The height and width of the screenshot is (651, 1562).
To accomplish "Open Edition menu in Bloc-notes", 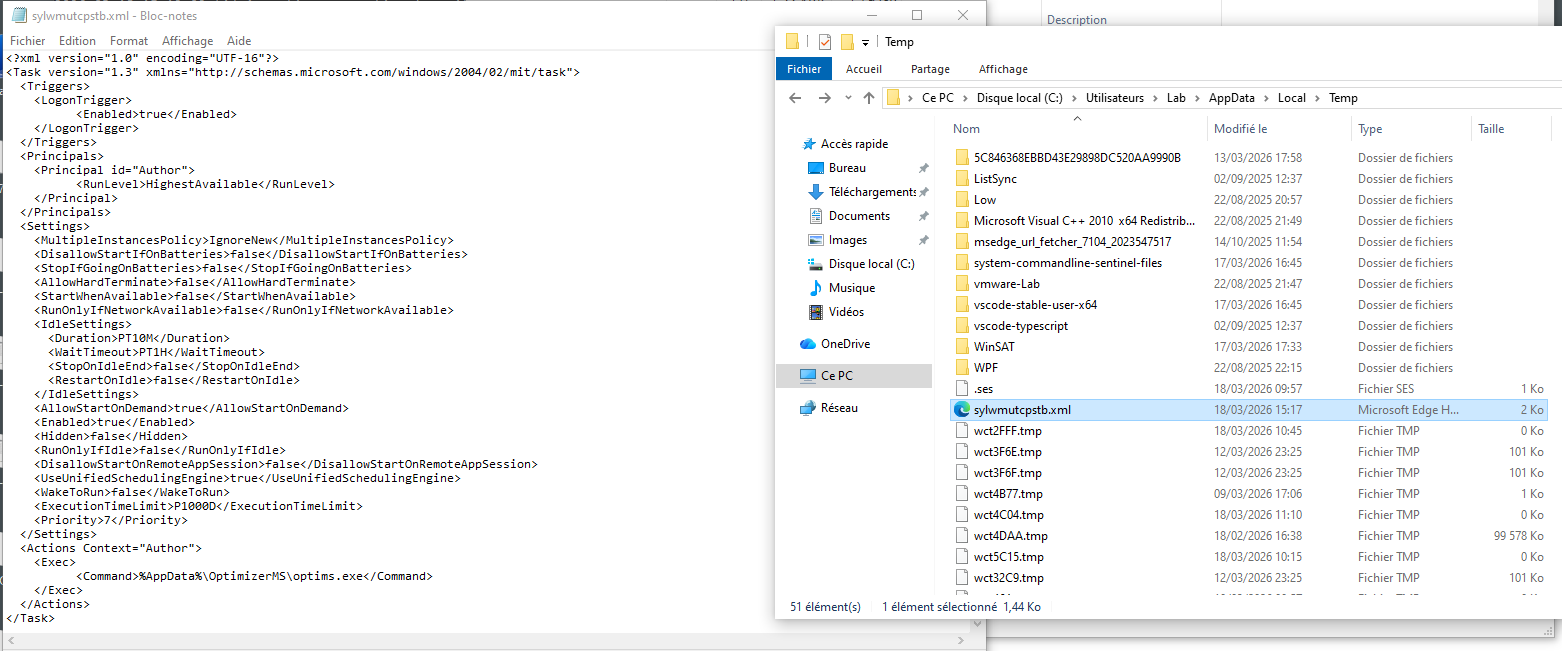I will (x=77, y=41).
